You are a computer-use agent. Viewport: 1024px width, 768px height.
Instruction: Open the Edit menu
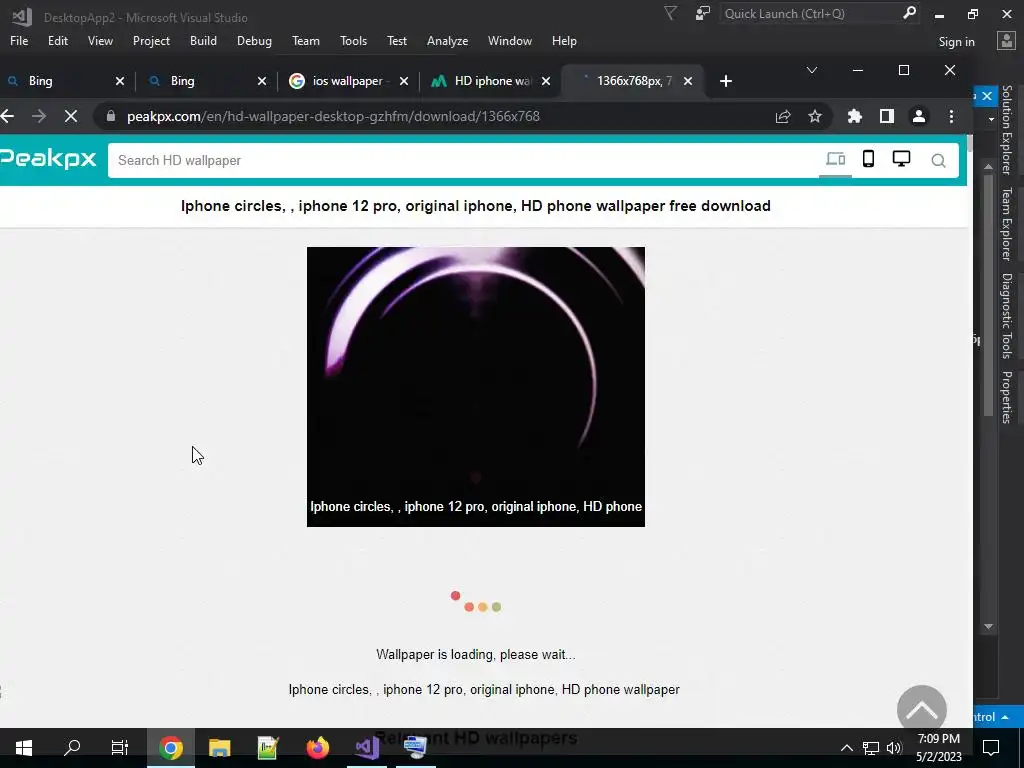click(x=57, y=41)
